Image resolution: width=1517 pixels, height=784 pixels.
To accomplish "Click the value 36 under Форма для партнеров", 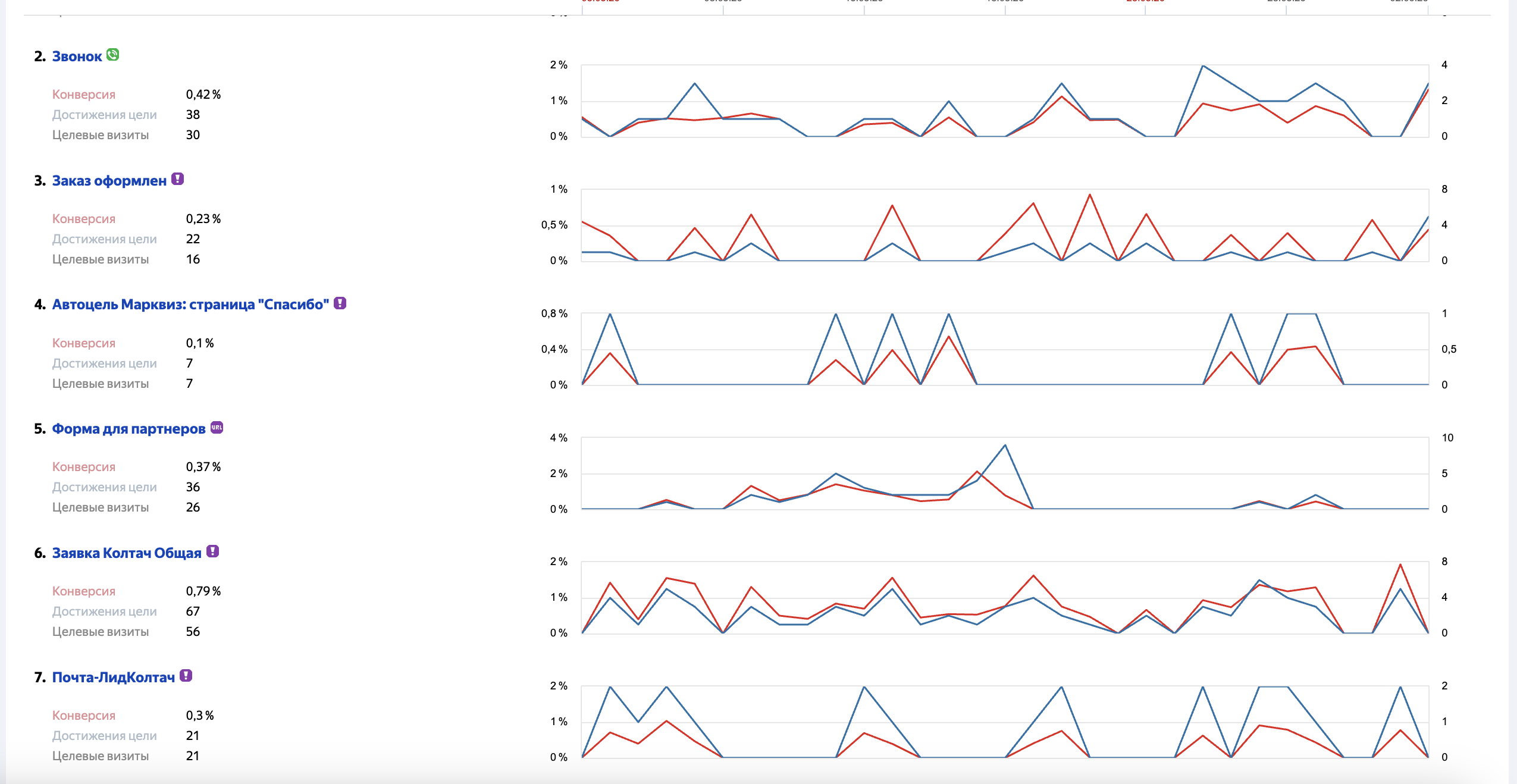I will click(193, 487).
